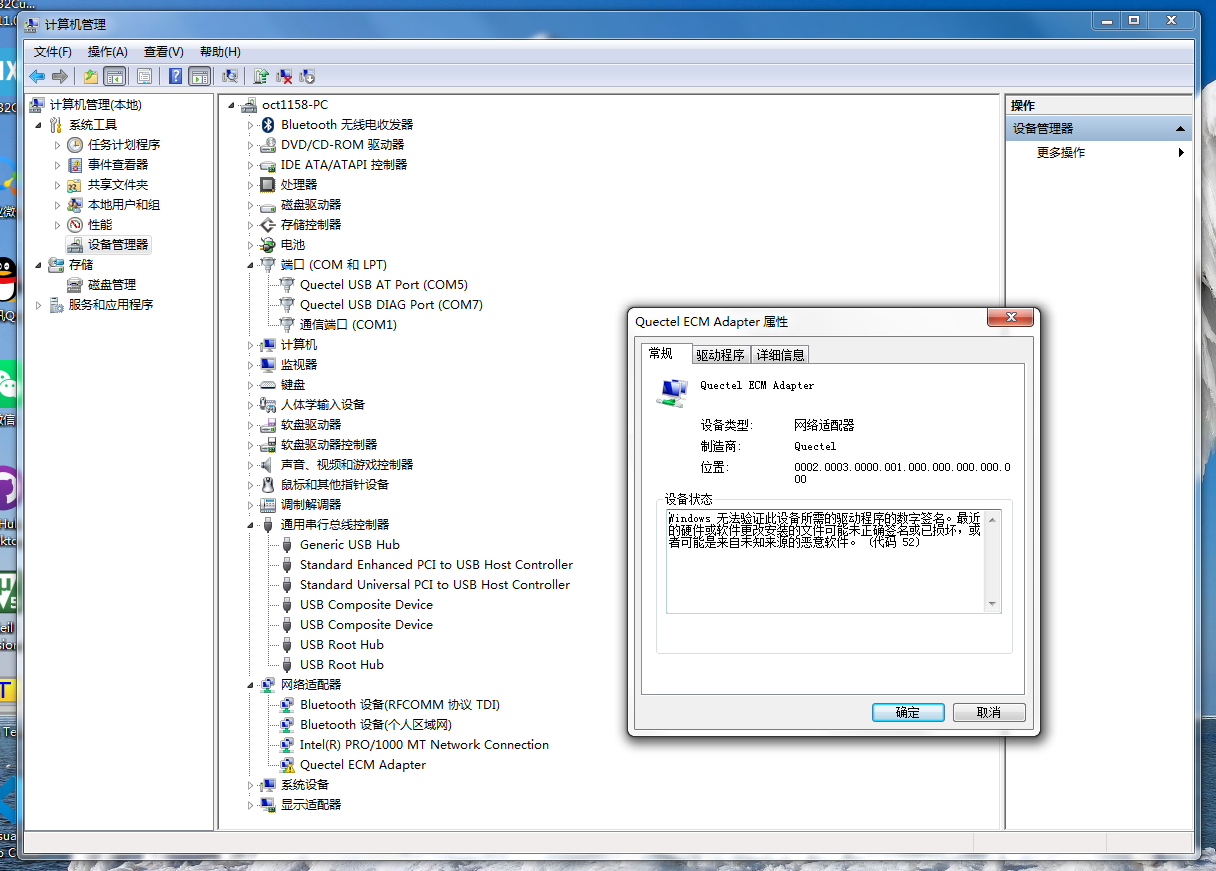The image size is (1216, 871).
Task: Click the blue Help question mark icon
Action: tap(175, 76)
